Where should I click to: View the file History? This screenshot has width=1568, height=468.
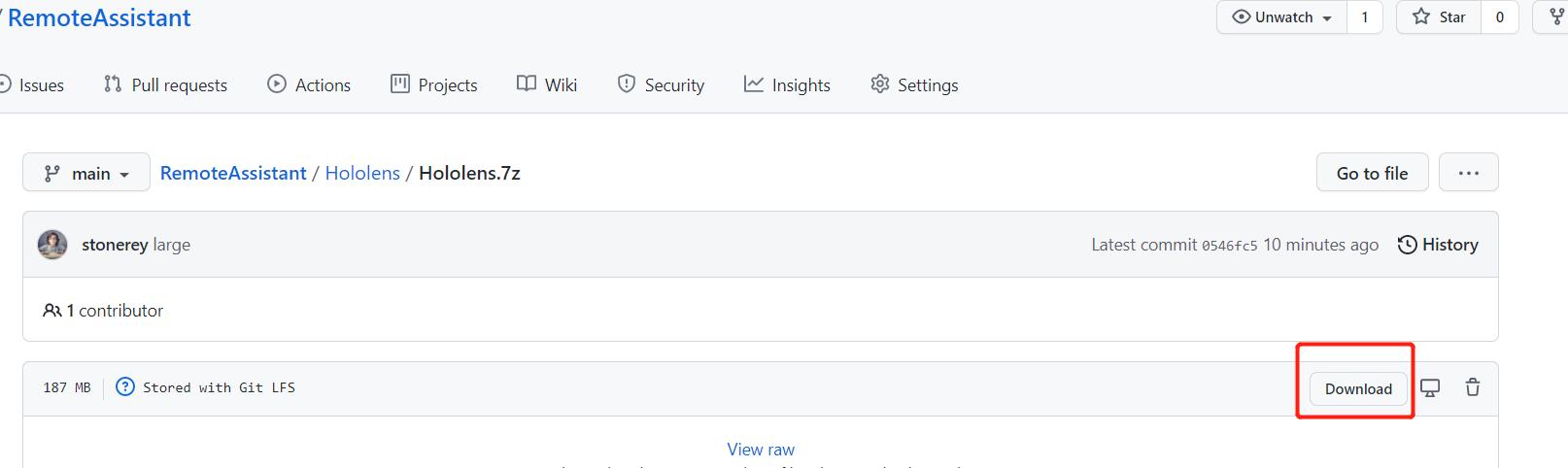[1438, 245]
